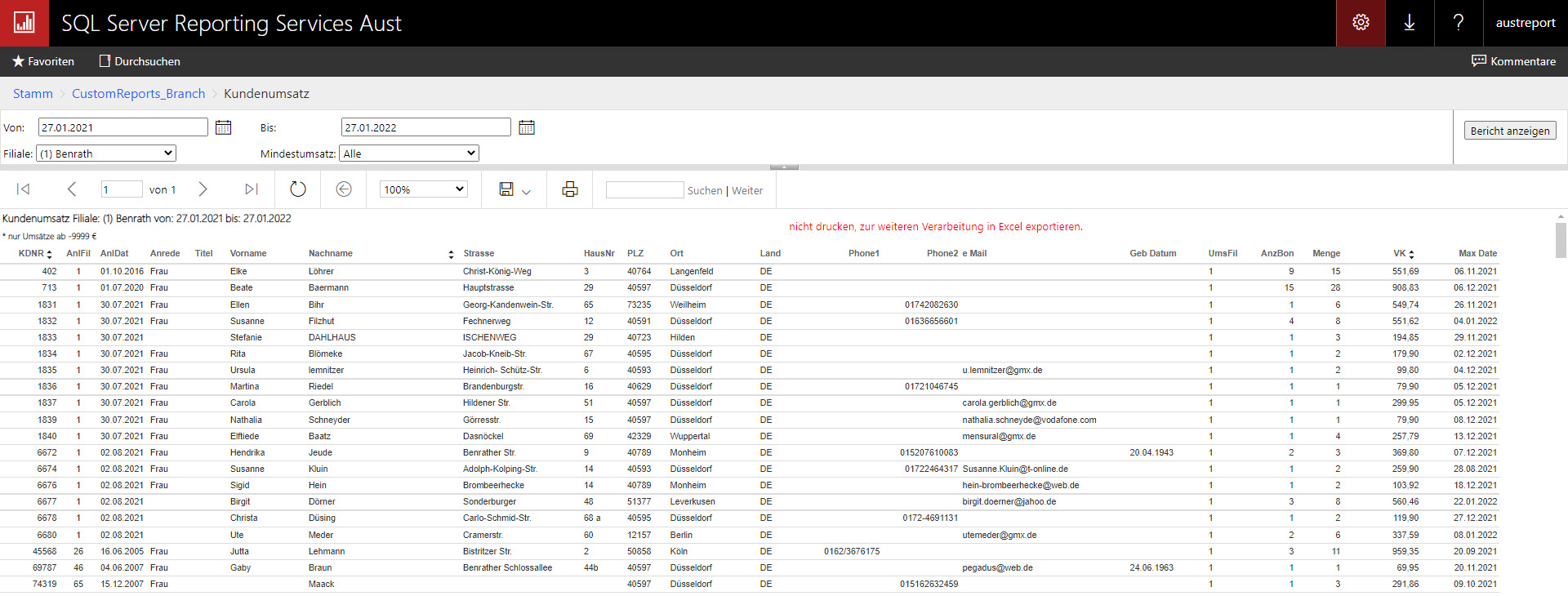Screen dimensions: 1568x596
Task: Navigate back to parent report
Action: tap(344, 189)
